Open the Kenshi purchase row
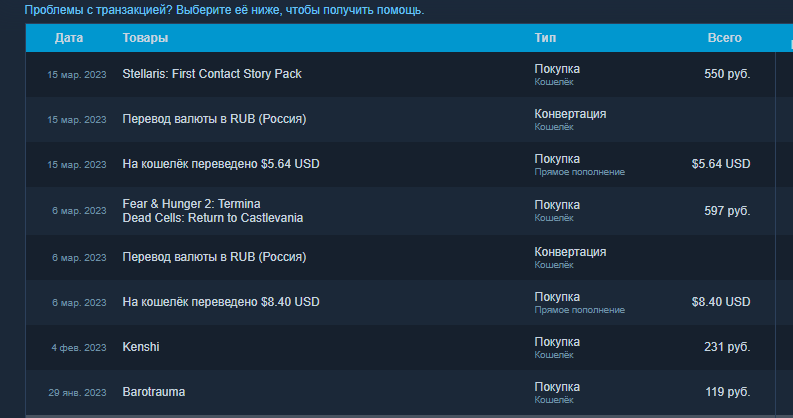 click(x=141, y=347)
